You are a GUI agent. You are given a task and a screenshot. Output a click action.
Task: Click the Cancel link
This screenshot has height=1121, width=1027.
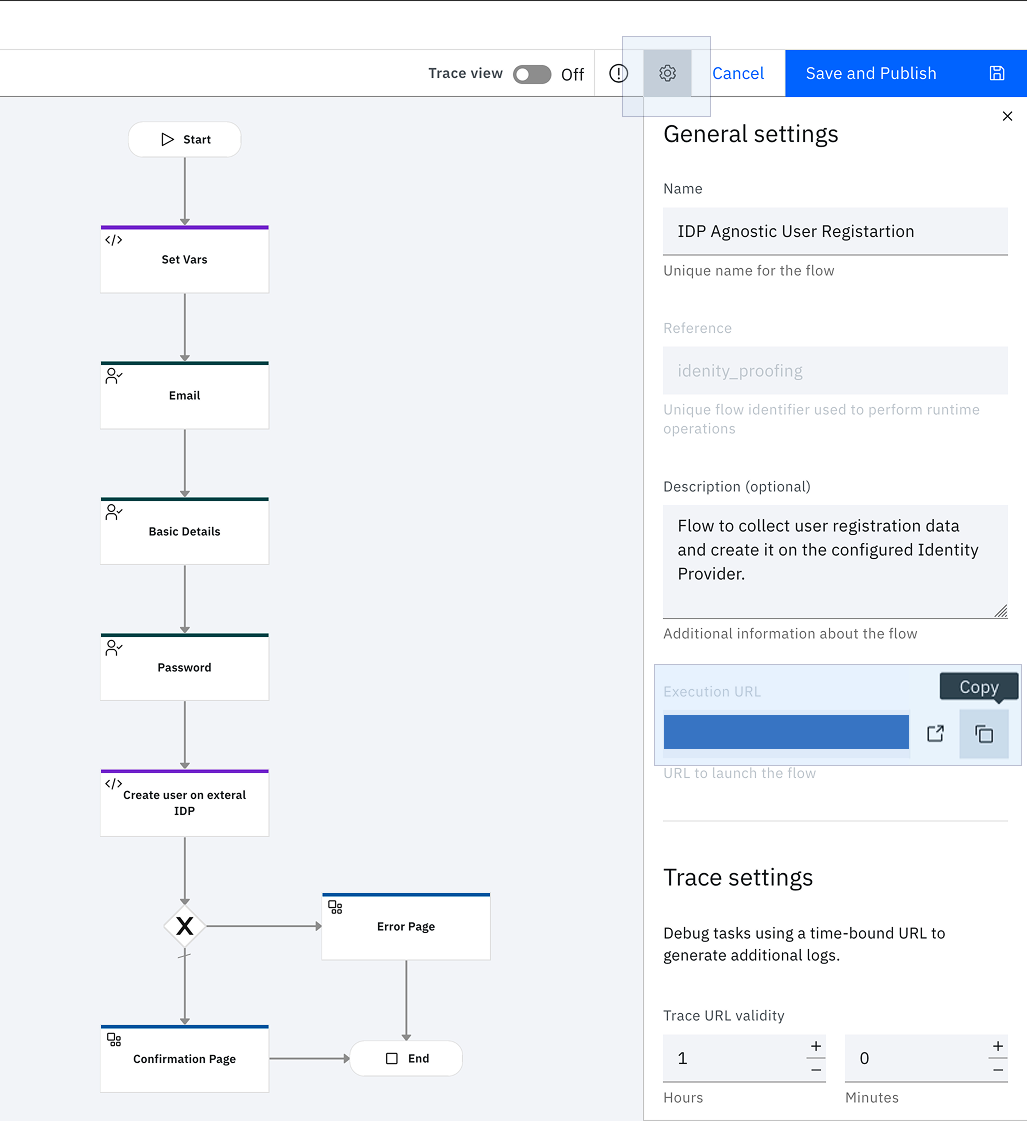(738, 73)
